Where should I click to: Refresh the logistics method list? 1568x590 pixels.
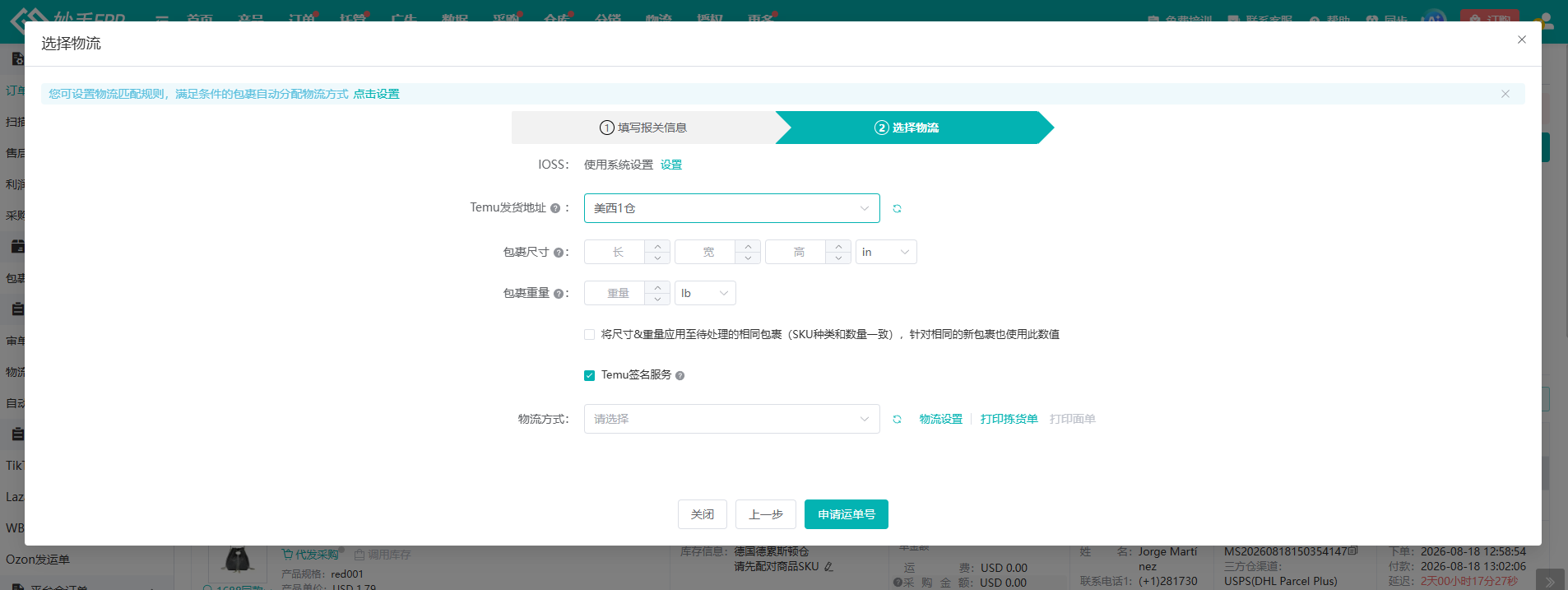click(897, 420)
